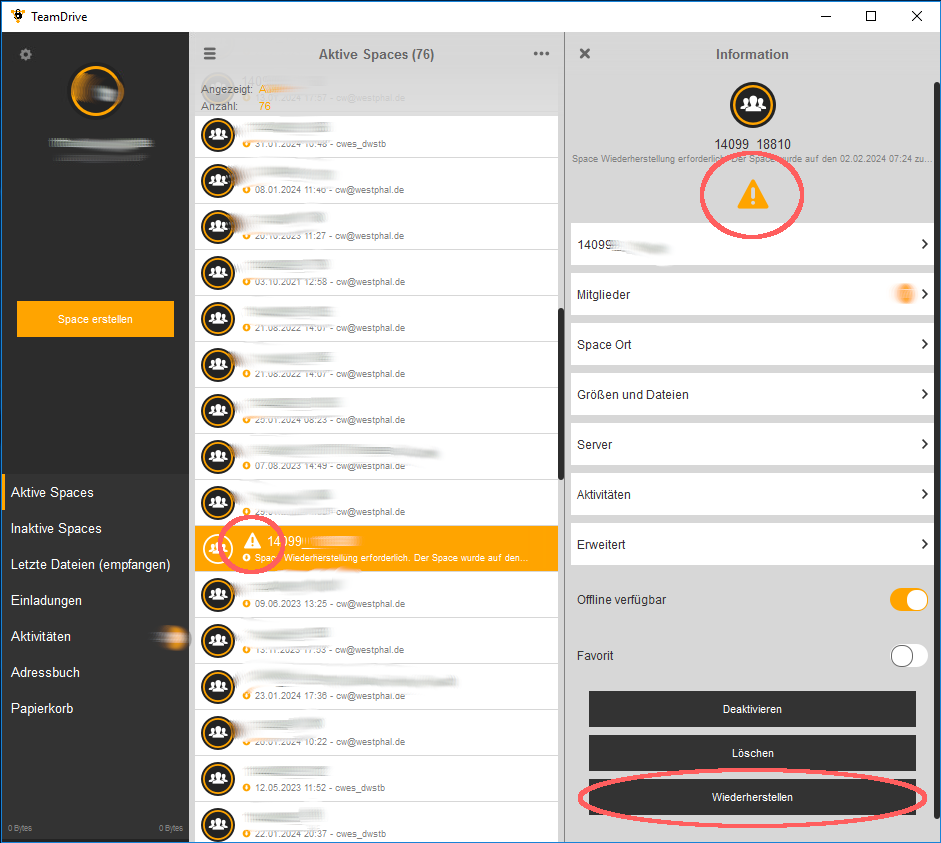
Task: Toggle the Offline verfügbar switch
Action: point(908,600)
